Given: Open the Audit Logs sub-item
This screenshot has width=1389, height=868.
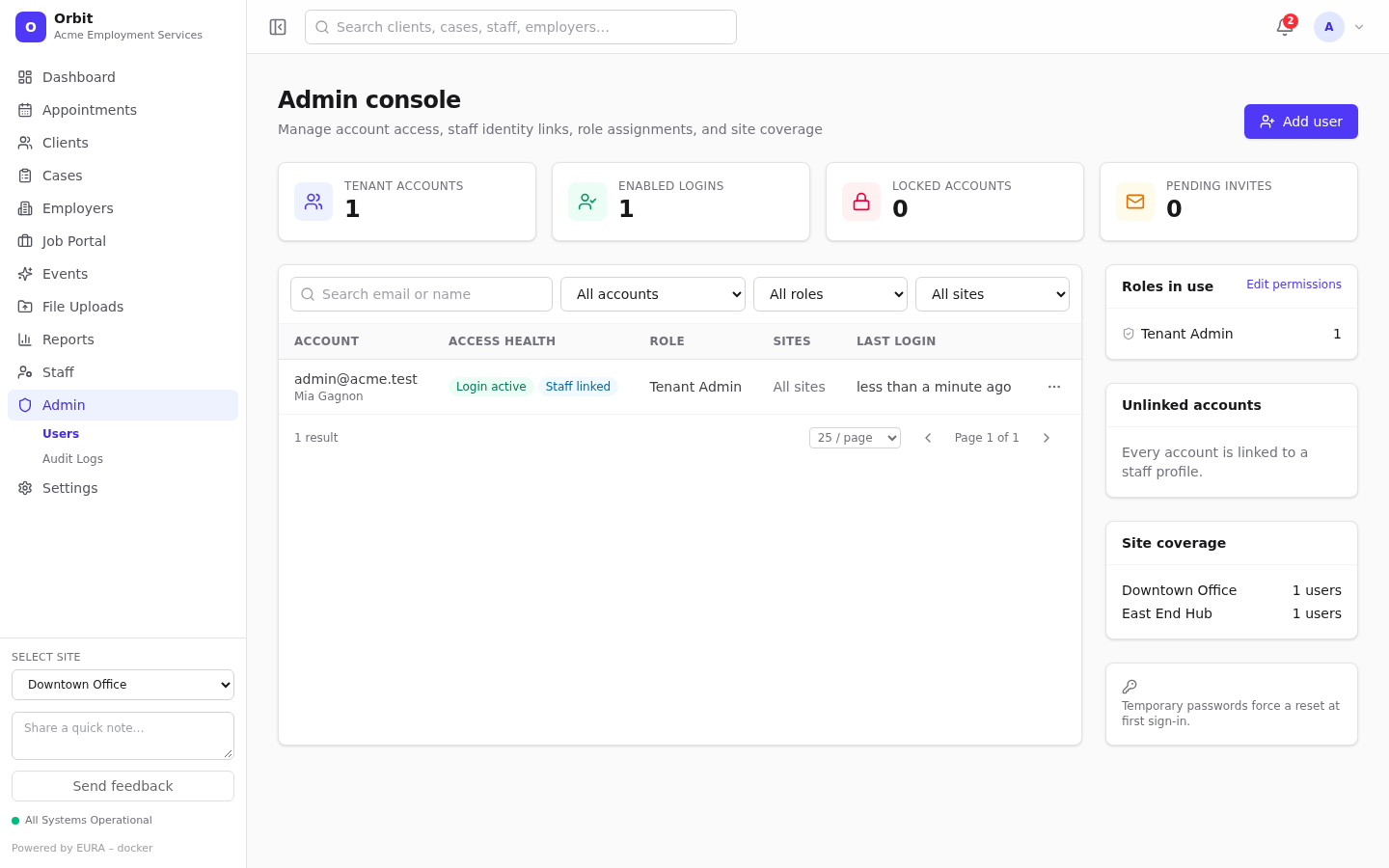Looking at the screenshot, I should coord(72,459).
